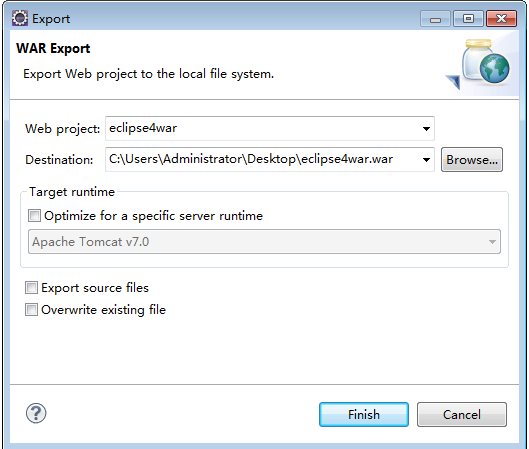
Task: Open the help question mark icon
Action: (x=36, y=413)
